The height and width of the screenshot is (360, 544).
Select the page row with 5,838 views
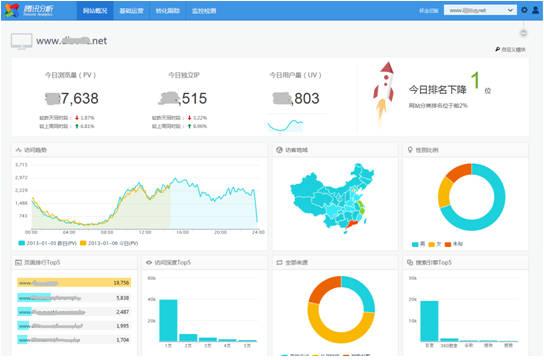(x=74, y=298)
